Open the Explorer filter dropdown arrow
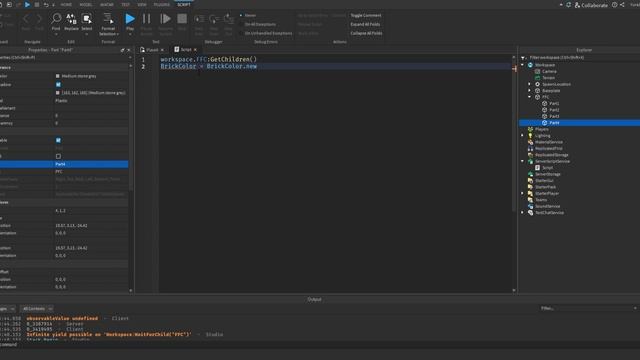Viewport: 640px width, 360px height. tap(523, 58)
